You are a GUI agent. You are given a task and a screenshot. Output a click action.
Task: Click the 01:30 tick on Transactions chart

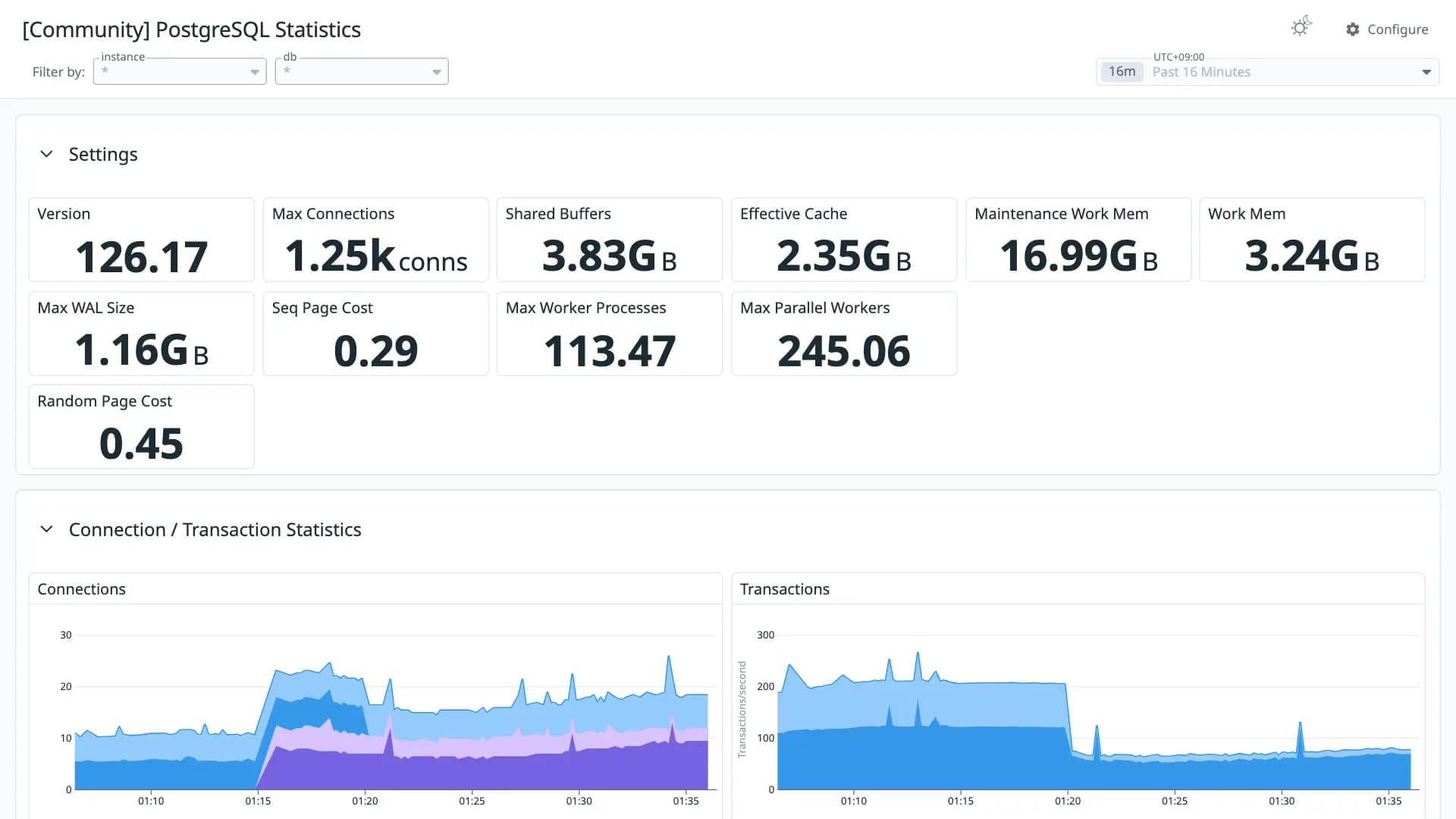(1282, 801)
